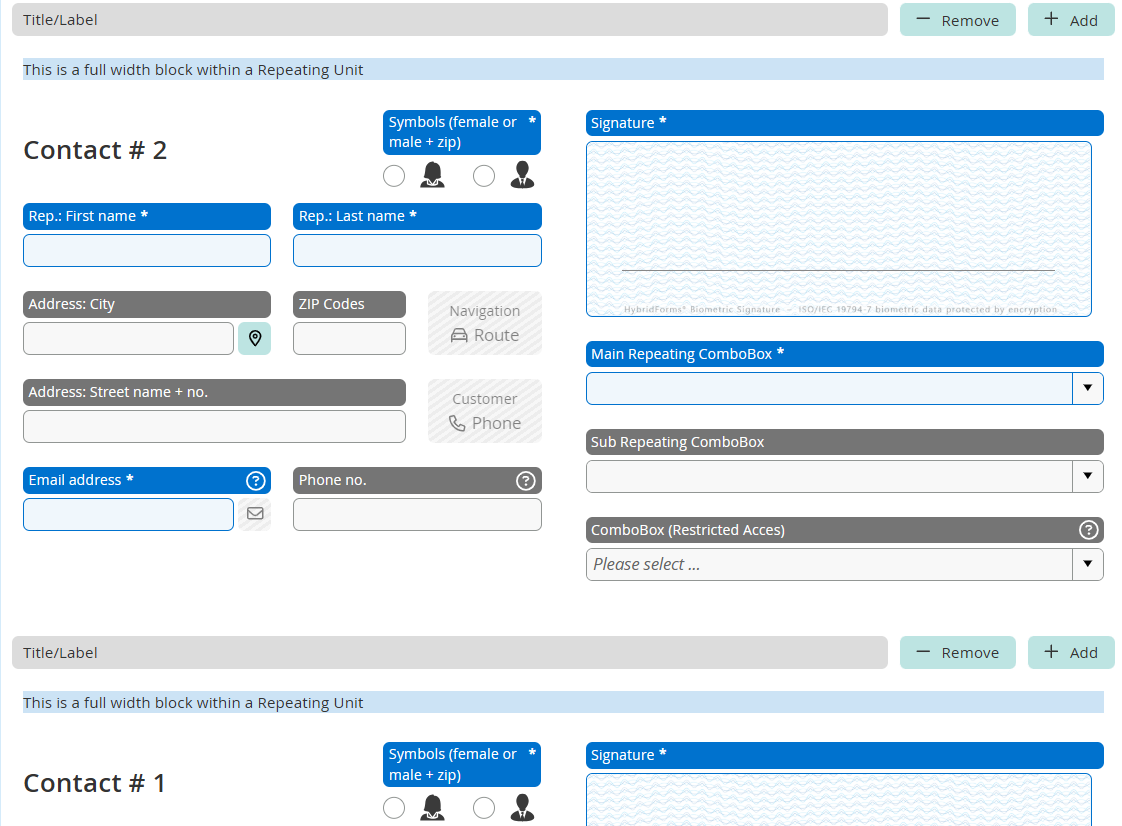Click the Signature pad in Contact # 2
The image size is (1122, 826).
click(838, 228)
